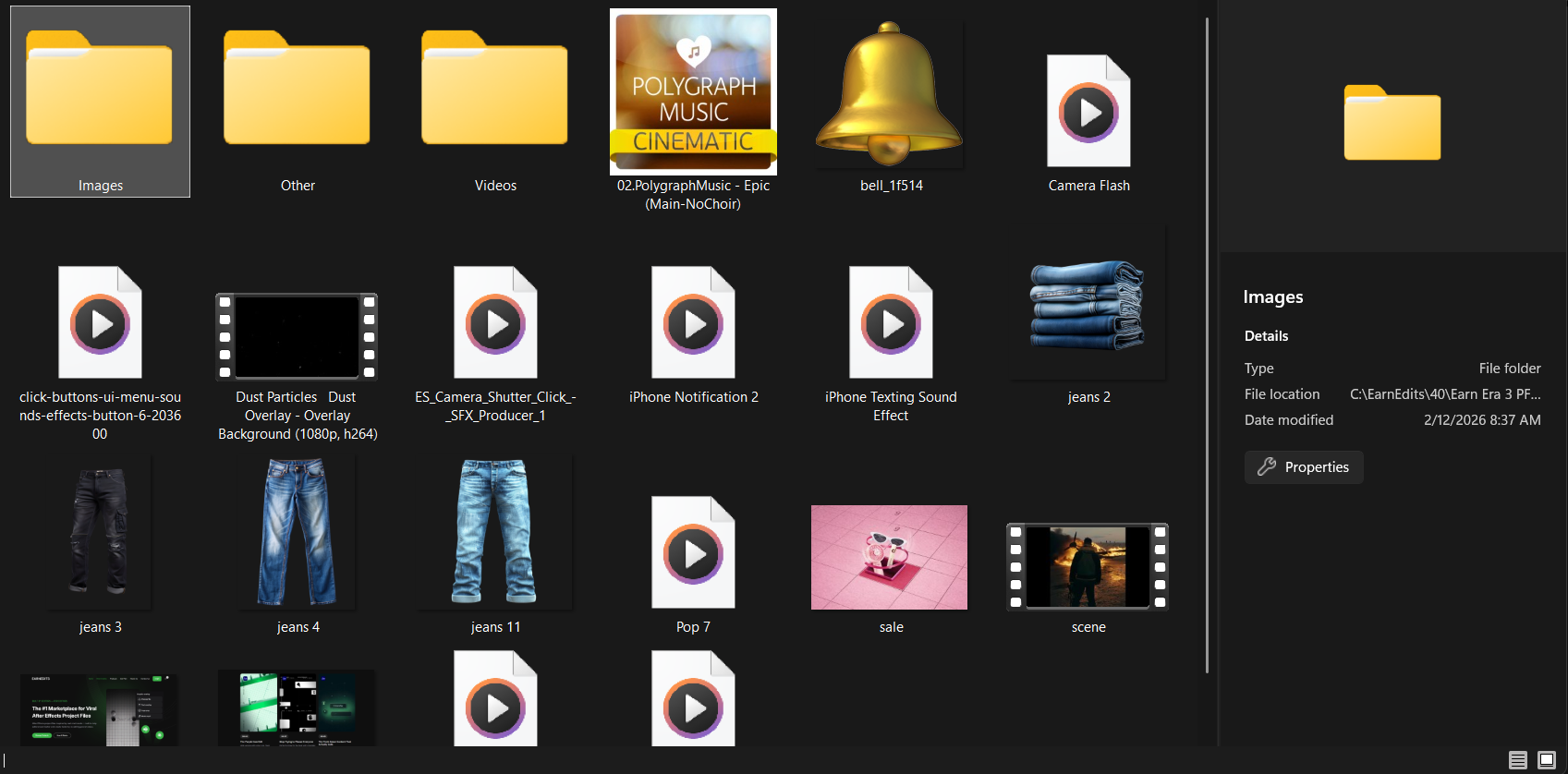This screenshot has width=1568, height=774.
Task: Select the Dust Particles overlay video
Action: click(297, 337)
